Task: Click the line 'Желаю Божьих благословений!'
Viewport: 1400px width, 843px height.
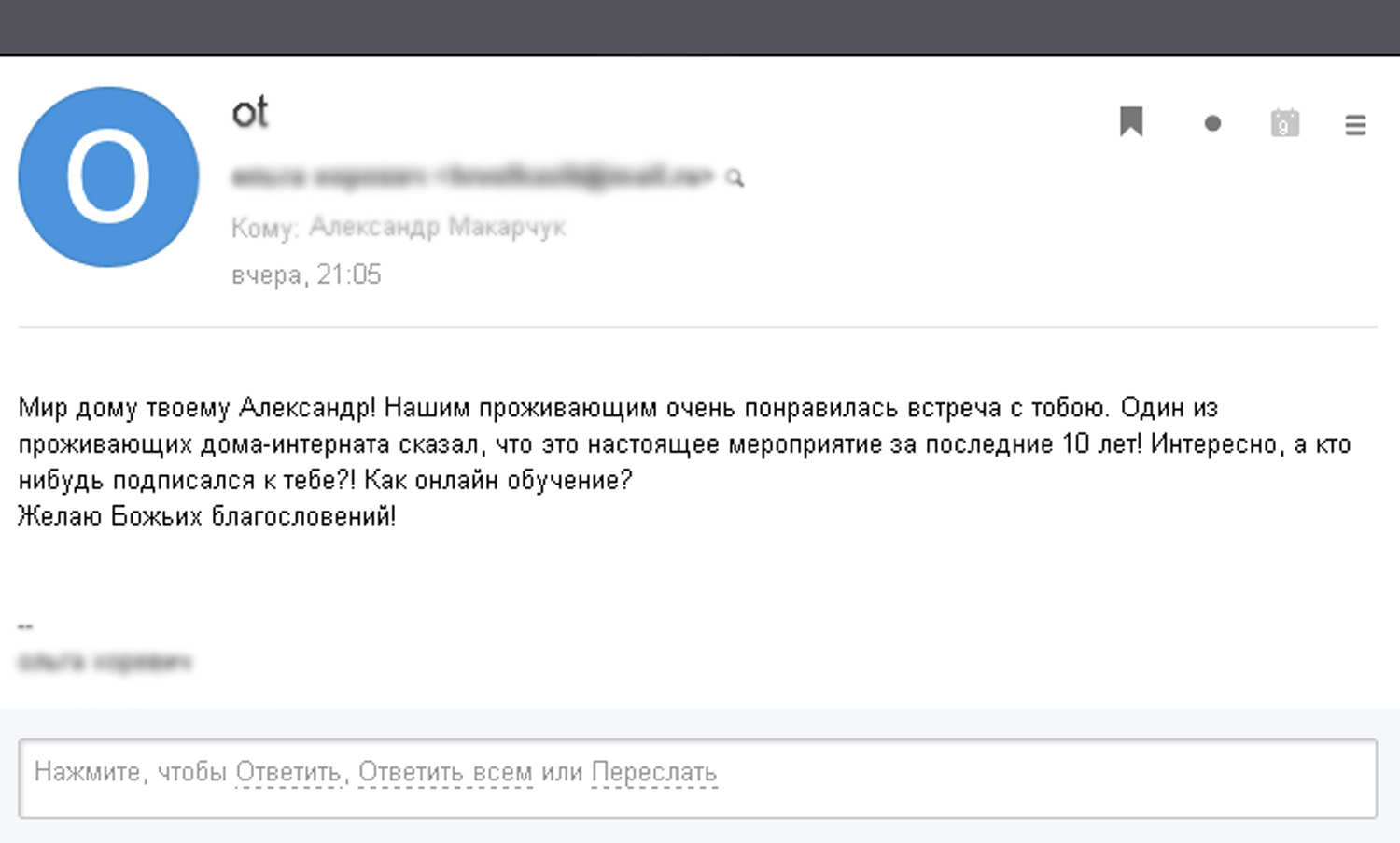Action: (207, 515)
